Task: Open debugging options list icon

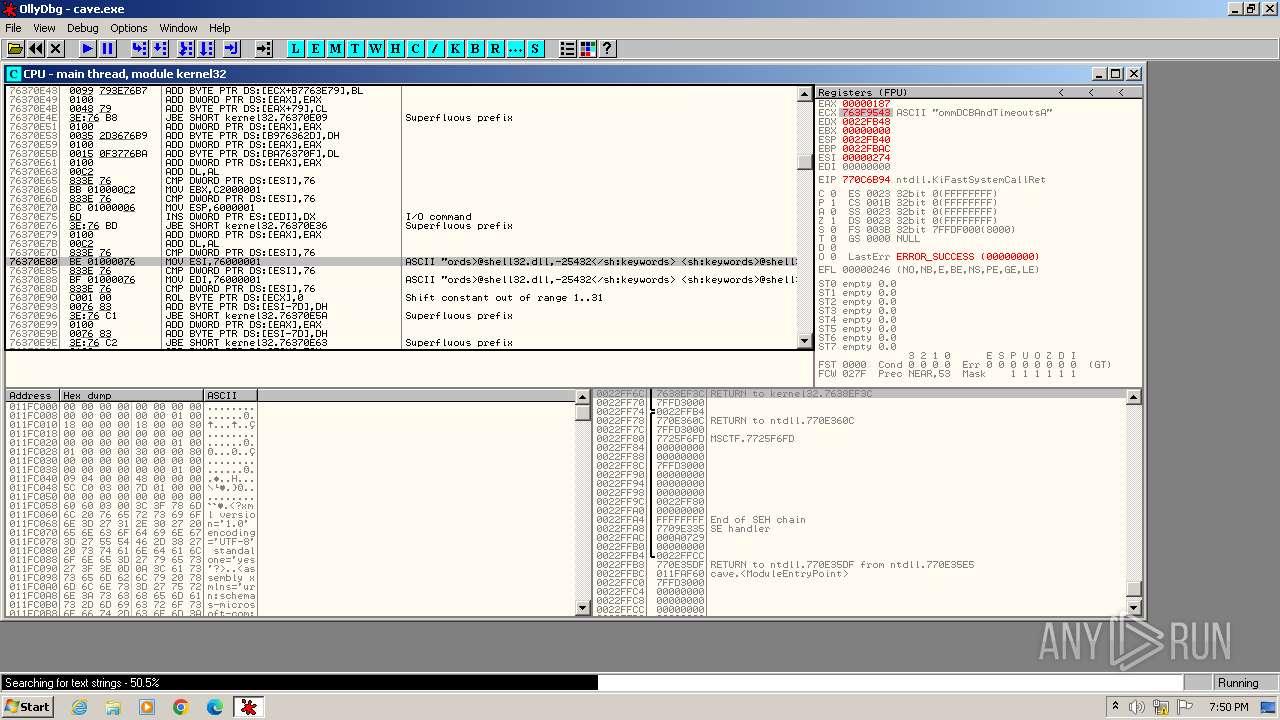Action: coord(568,48)
